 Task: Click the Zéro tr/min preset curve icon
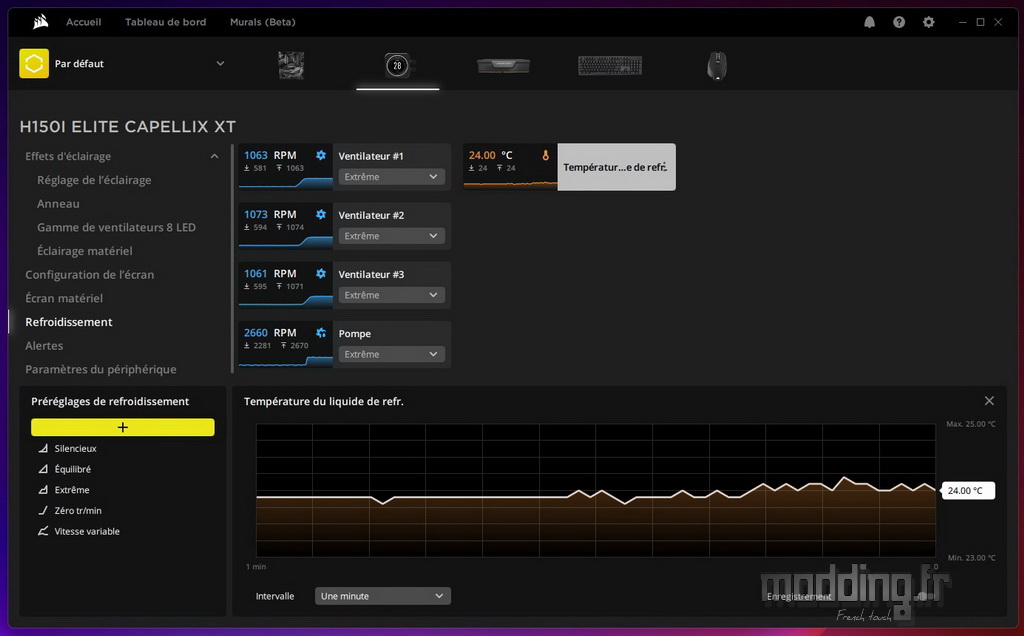43,511
